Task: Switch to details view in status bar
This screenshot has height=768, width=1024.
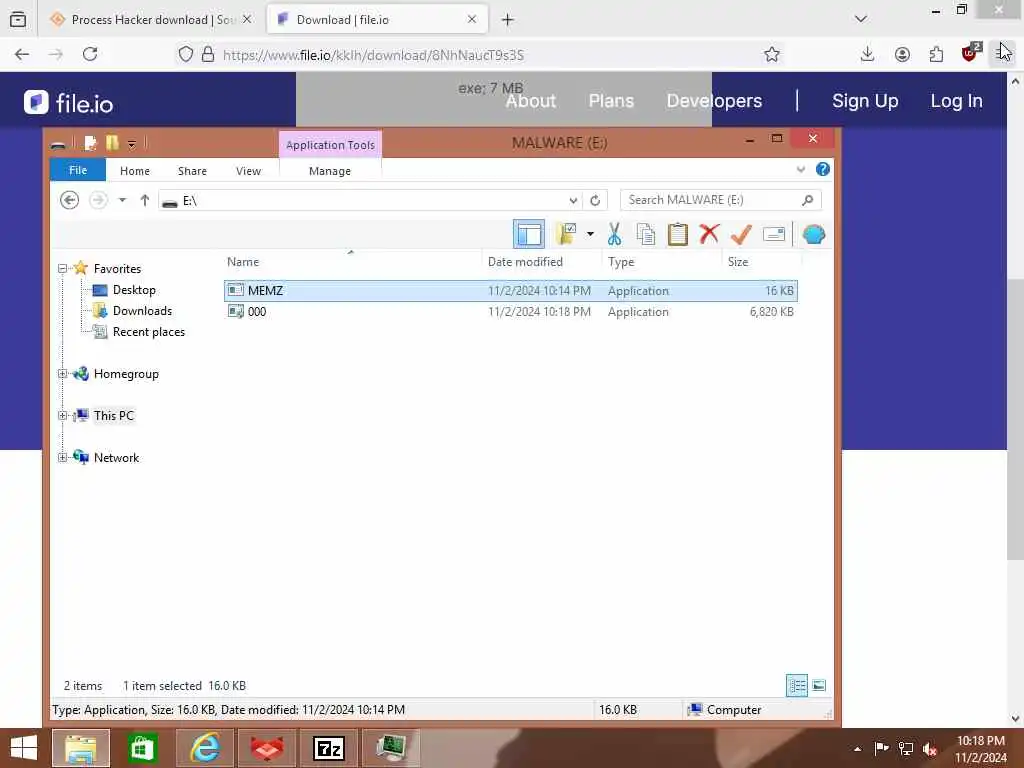Action: (797, 685)
